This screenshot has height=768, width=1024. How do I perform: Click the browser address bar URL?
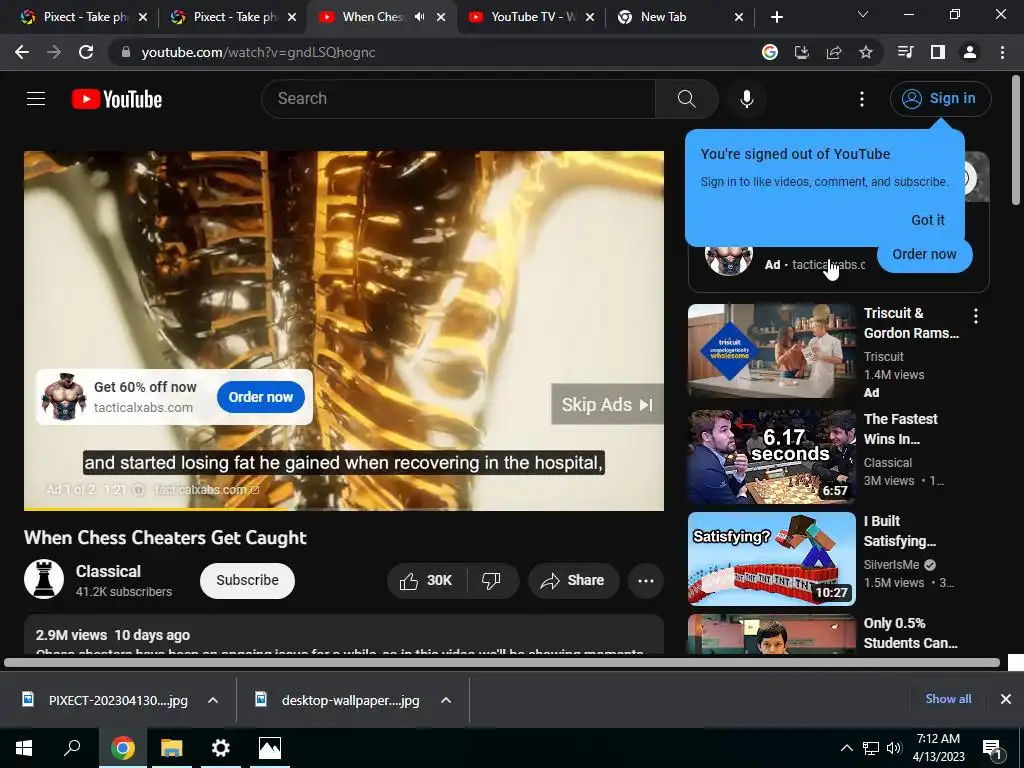258,52
